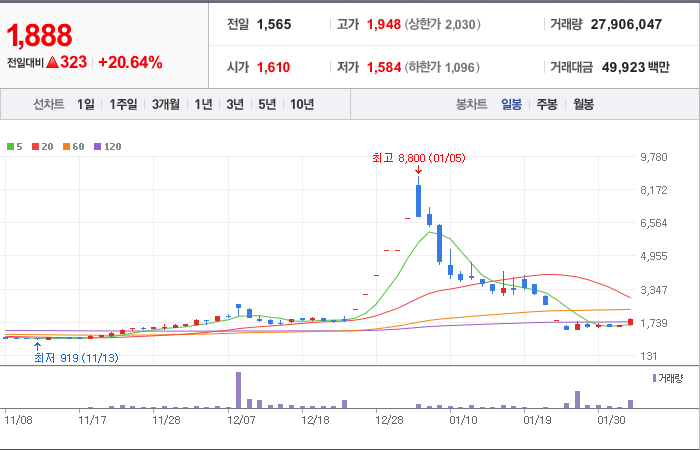Click 고가 value 1,948
This screenshot has height=450, width=700.
pyautogui.click(x=383, y=24)
